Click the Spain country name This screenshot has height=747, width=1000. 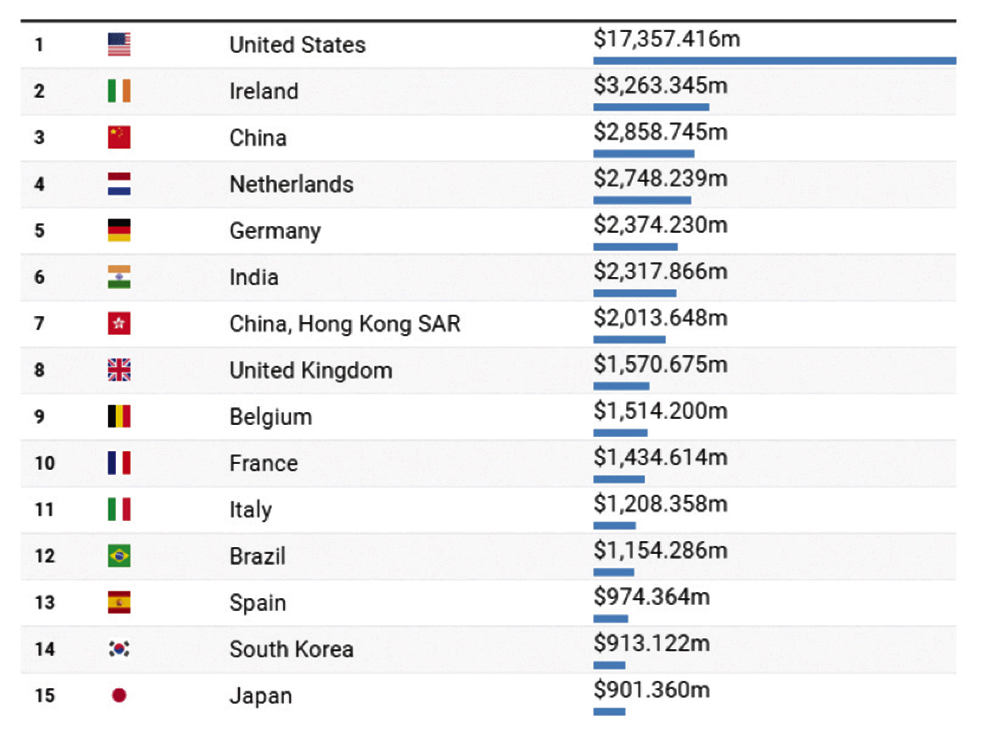point(257,603)
